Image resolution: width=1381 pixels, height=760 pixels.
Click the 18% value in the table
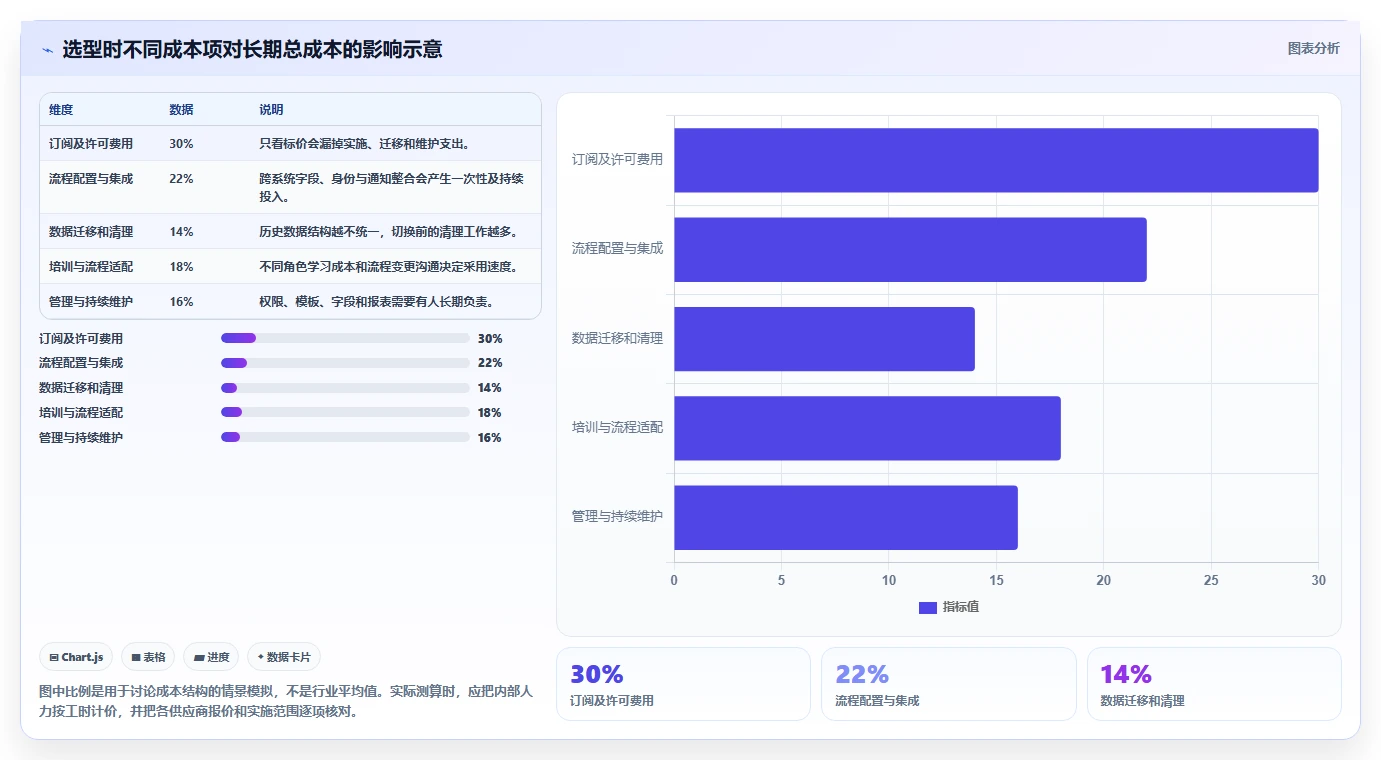pyautogui.click(x=181, y=267)
